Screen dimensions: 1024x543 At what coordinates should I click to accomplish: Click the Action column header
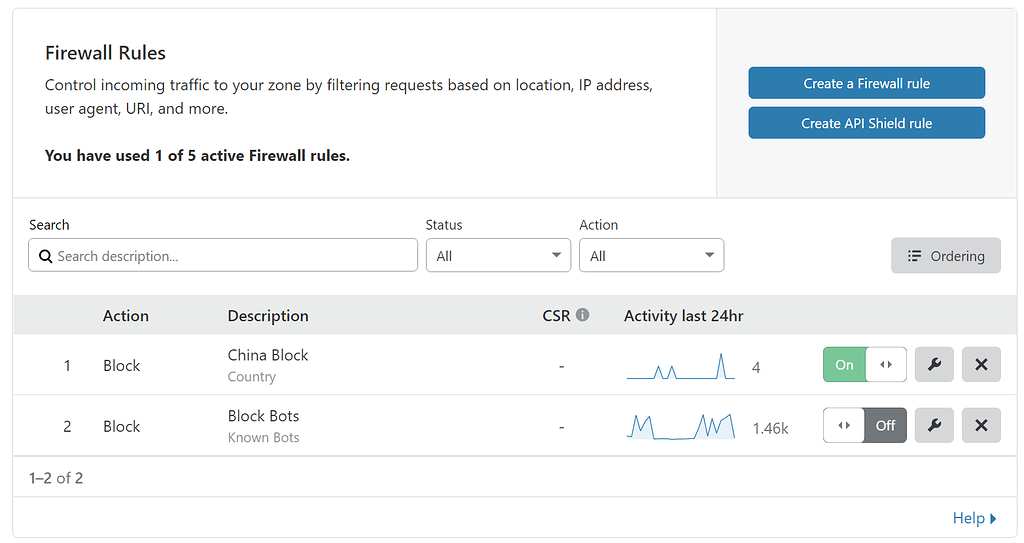click(126, 316)
